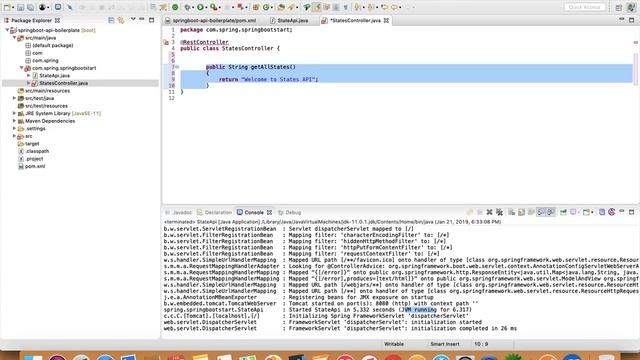Click the Save icon in the toolbar

coord(20,7)
